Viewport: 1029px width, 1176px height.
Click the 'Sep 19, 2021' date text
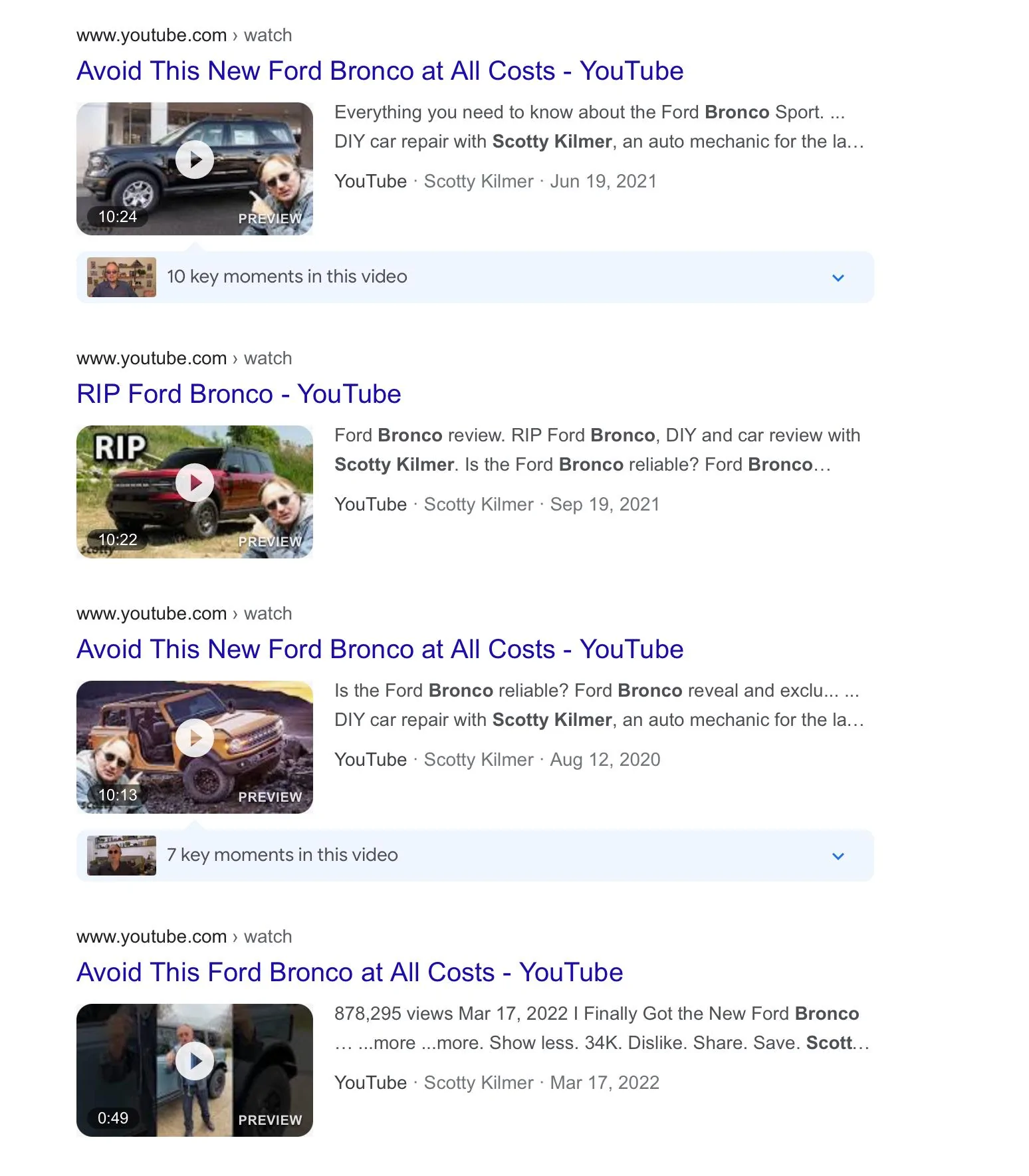[605, 505]
